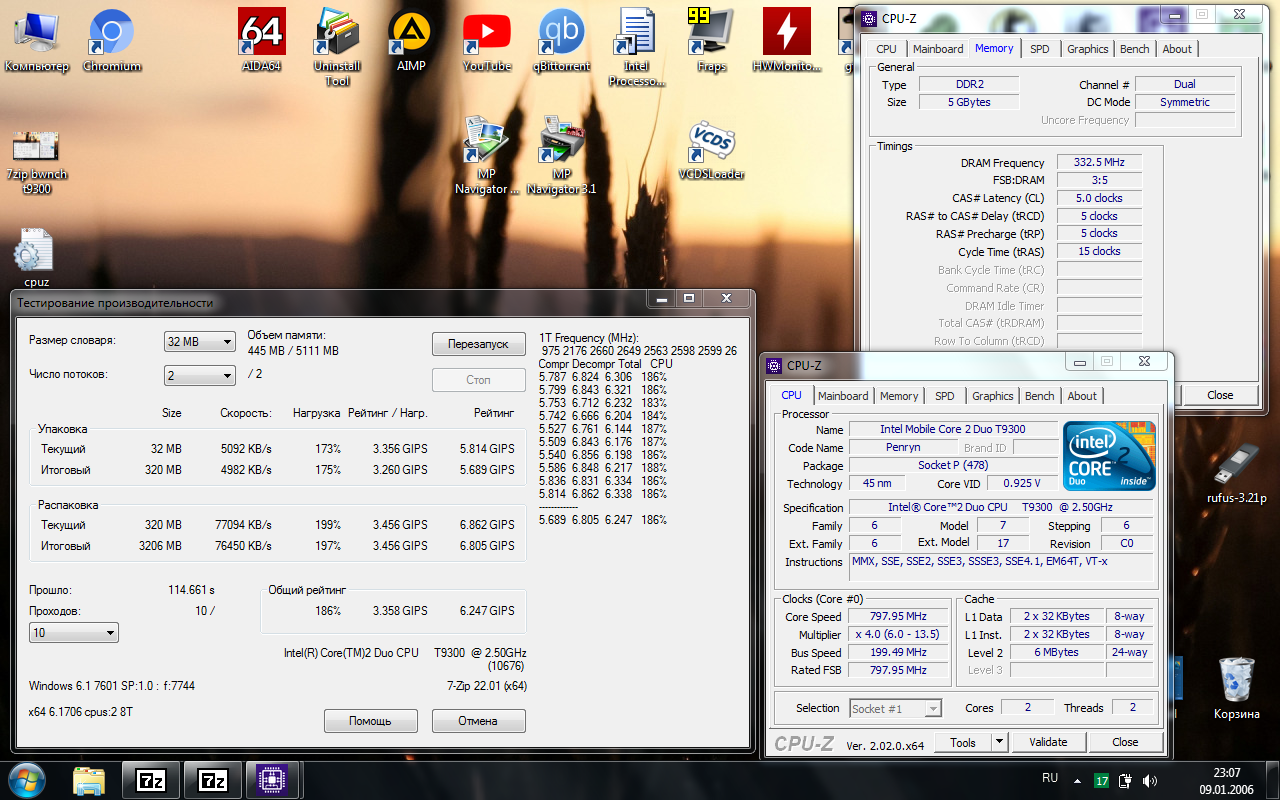Select Bench tab in back CPU-Z window

click(x=1134, y=49)
